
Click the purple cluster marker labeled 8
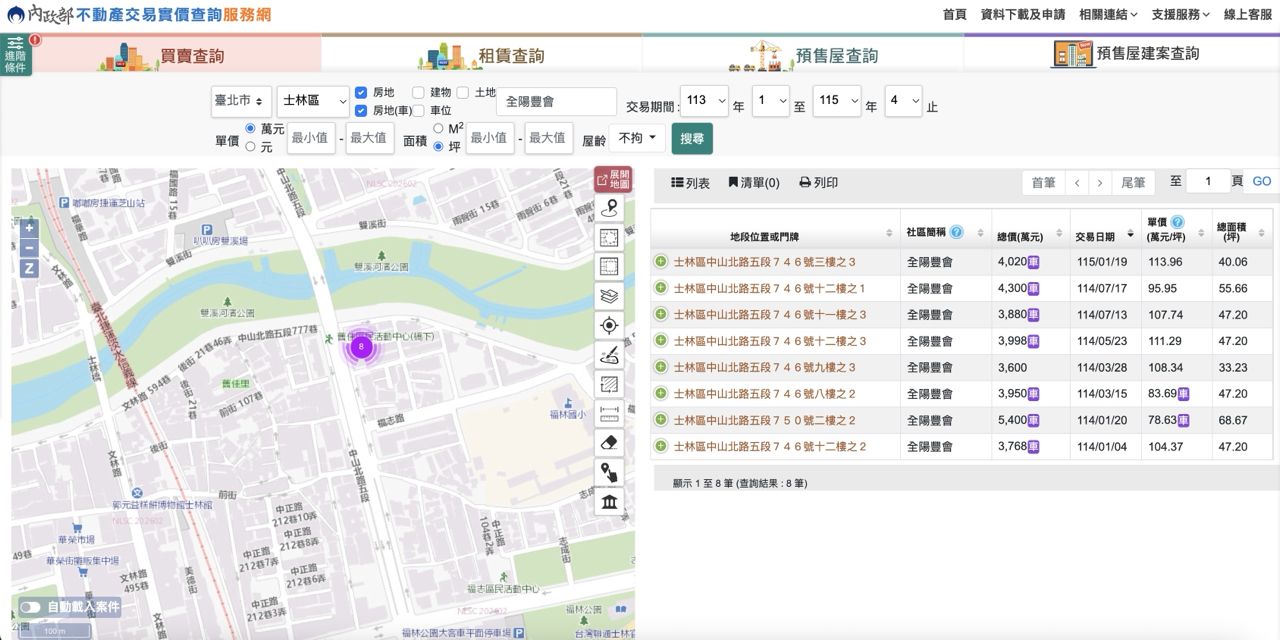tap(361, 348)
